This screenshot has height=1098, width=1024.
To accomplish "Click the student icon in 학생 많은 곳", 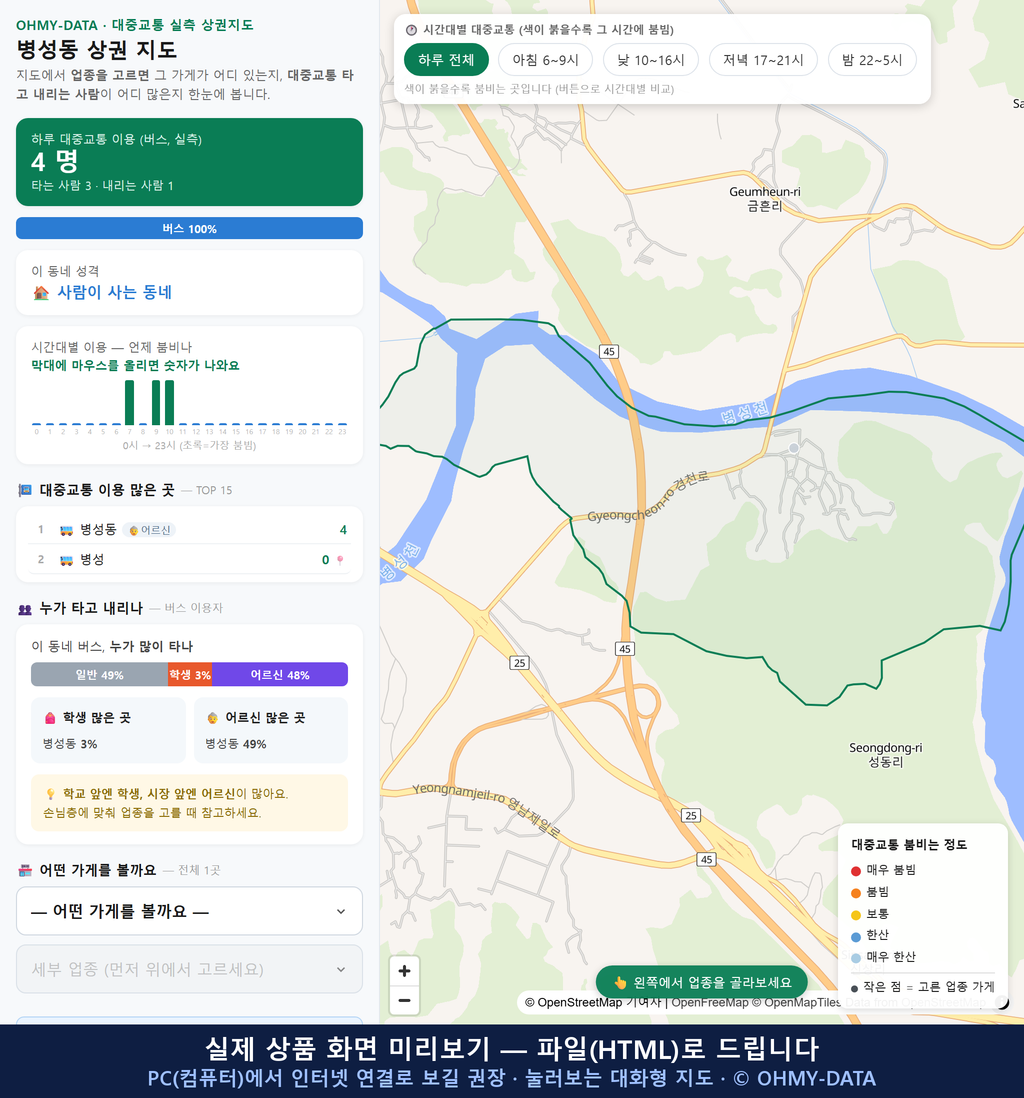I will [x=50, y=718].
